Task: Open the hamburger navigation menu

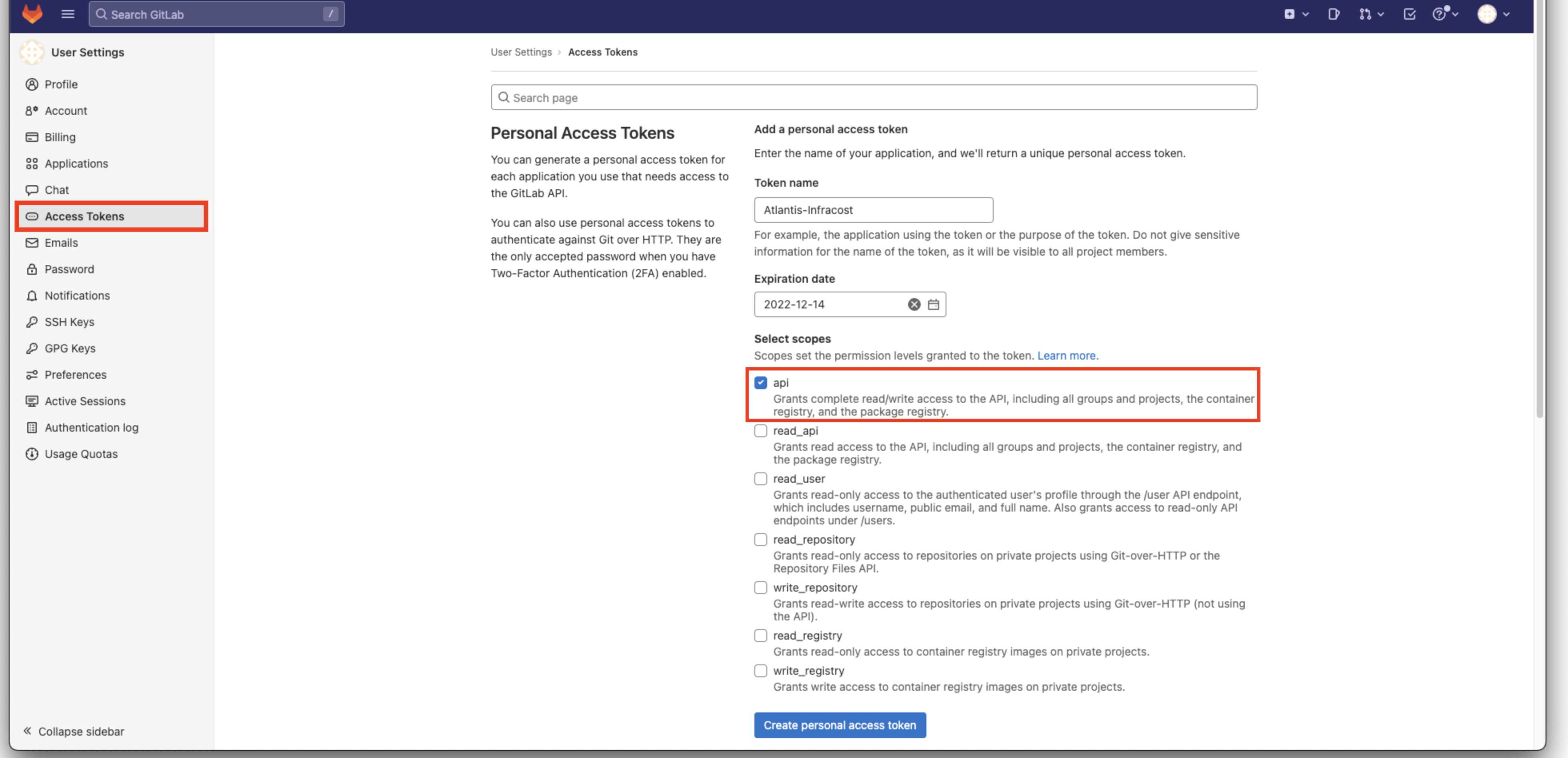Action: 68,13
